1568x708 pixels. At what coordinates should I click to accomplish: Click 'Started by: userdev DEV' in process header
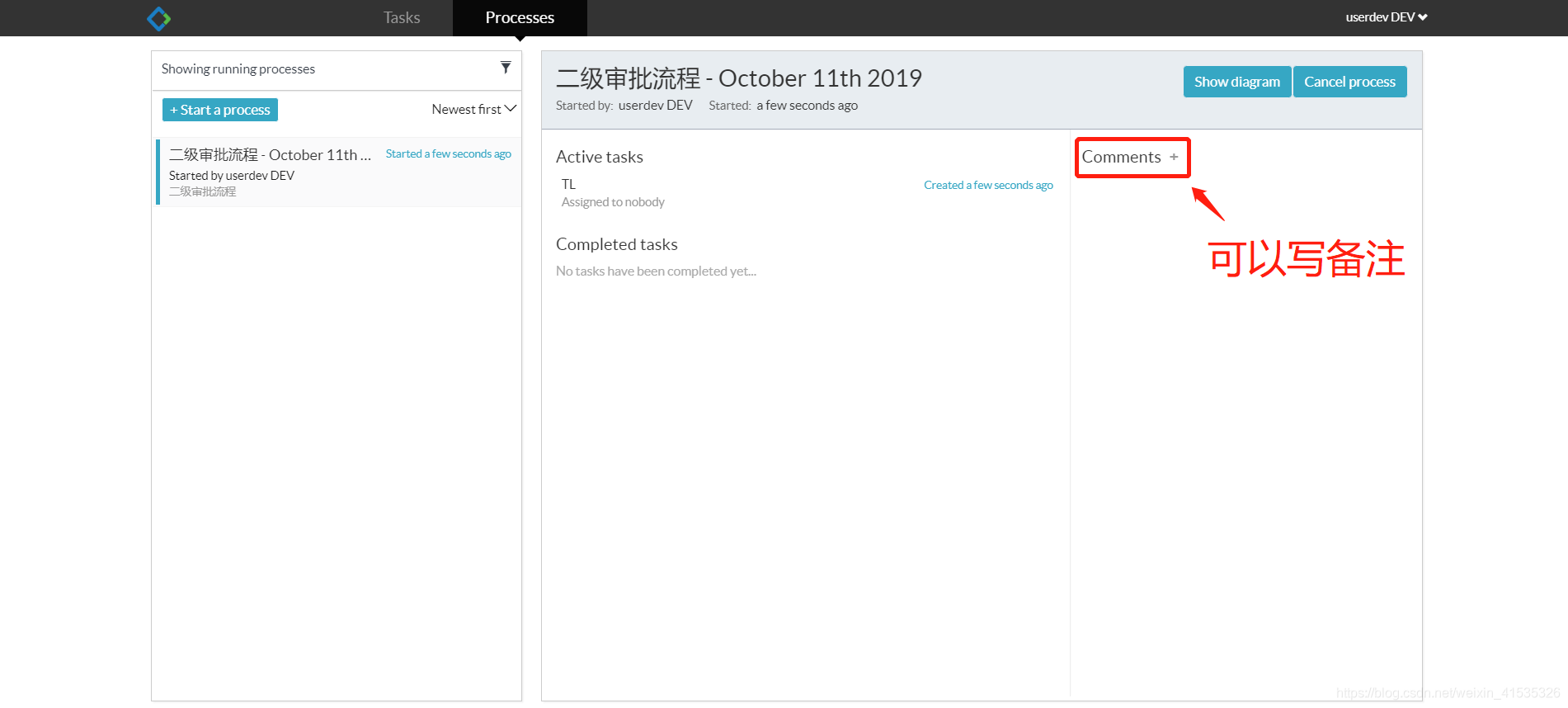point(624,106)
